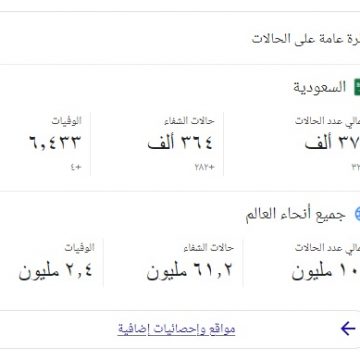Click the +٢٨٢ daily recoveries change
This screenshot has height=360, width=360.
pyautogui.click(x=204, y=167)
